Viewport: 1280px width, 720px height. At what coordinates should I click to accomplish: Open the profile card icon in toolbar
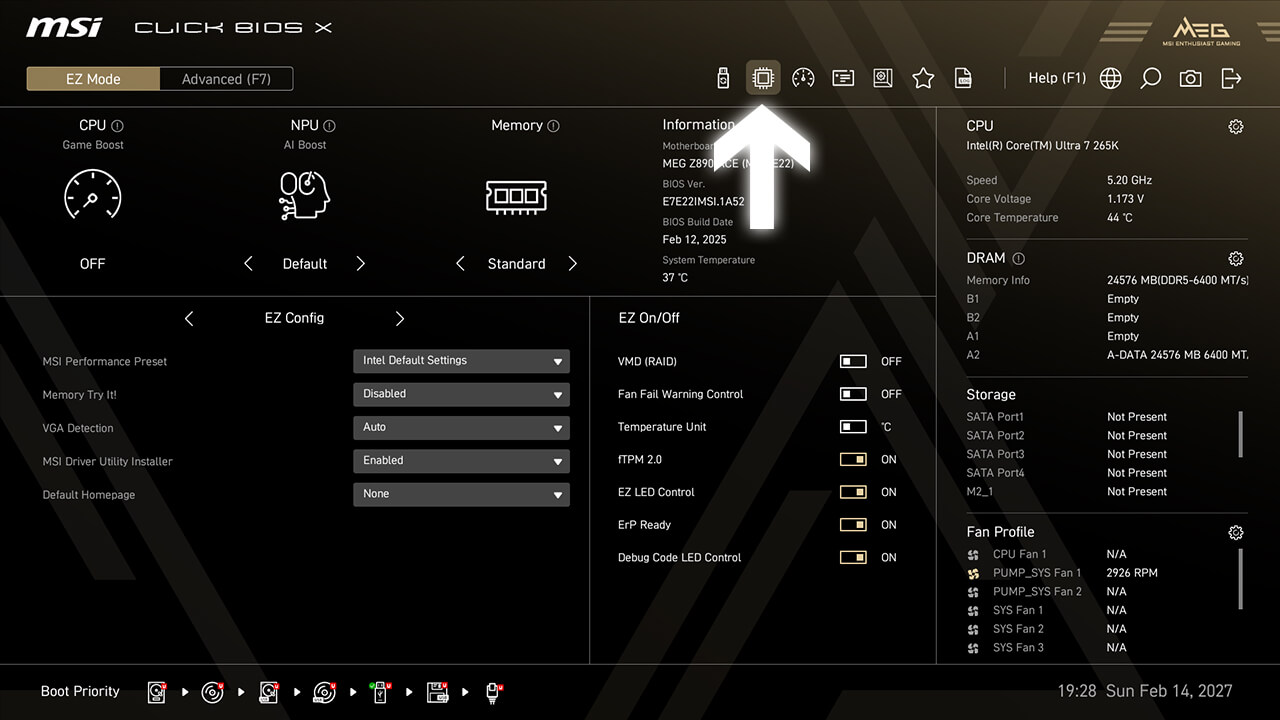[843, 78]
